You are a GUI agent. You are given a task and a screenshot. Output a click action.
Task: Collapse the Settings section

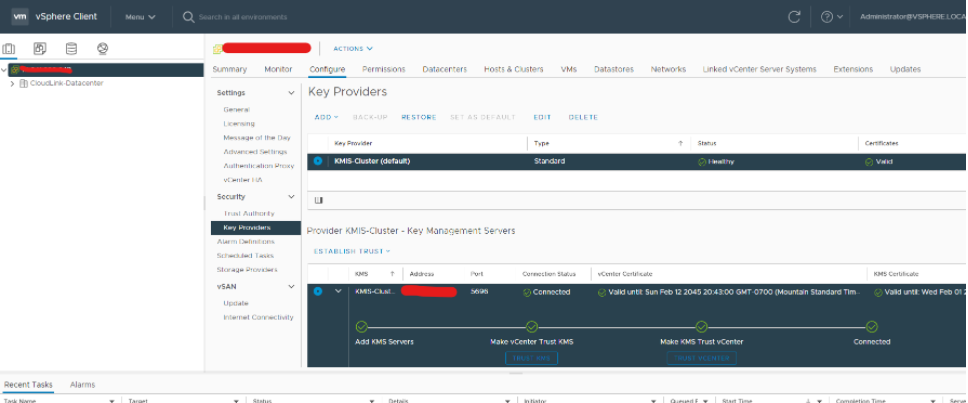pyautogui.click(x=291, y=93)
